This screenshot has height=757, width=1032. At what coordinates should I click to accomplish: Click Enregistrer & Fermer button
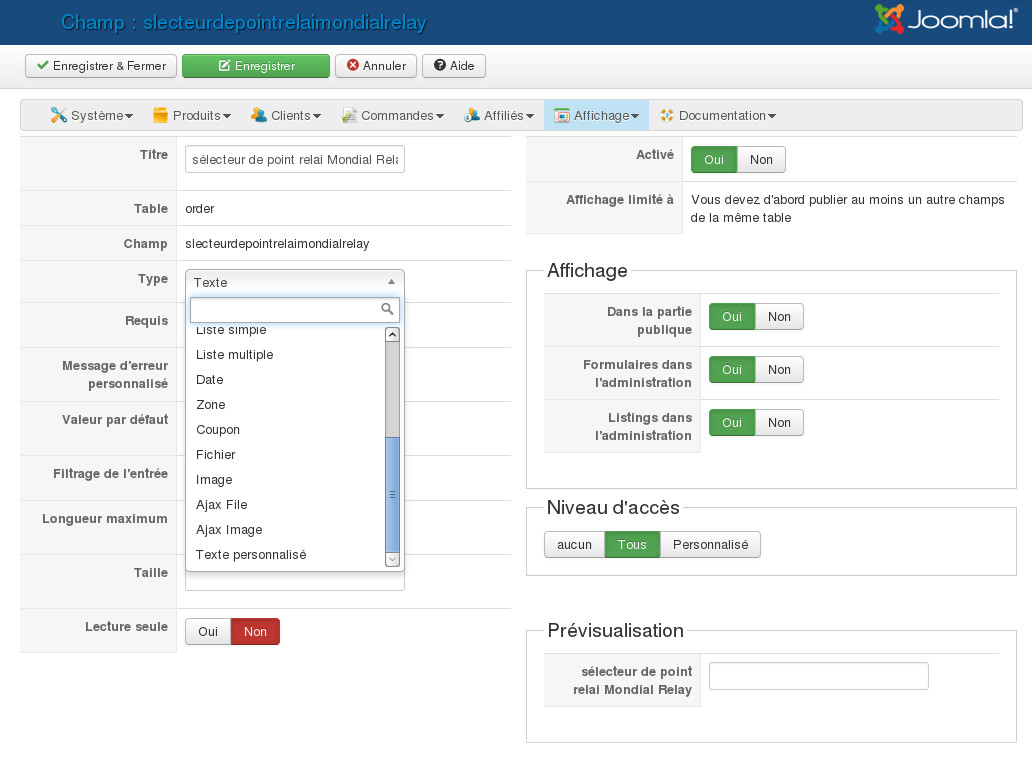(x=101, y=66)
